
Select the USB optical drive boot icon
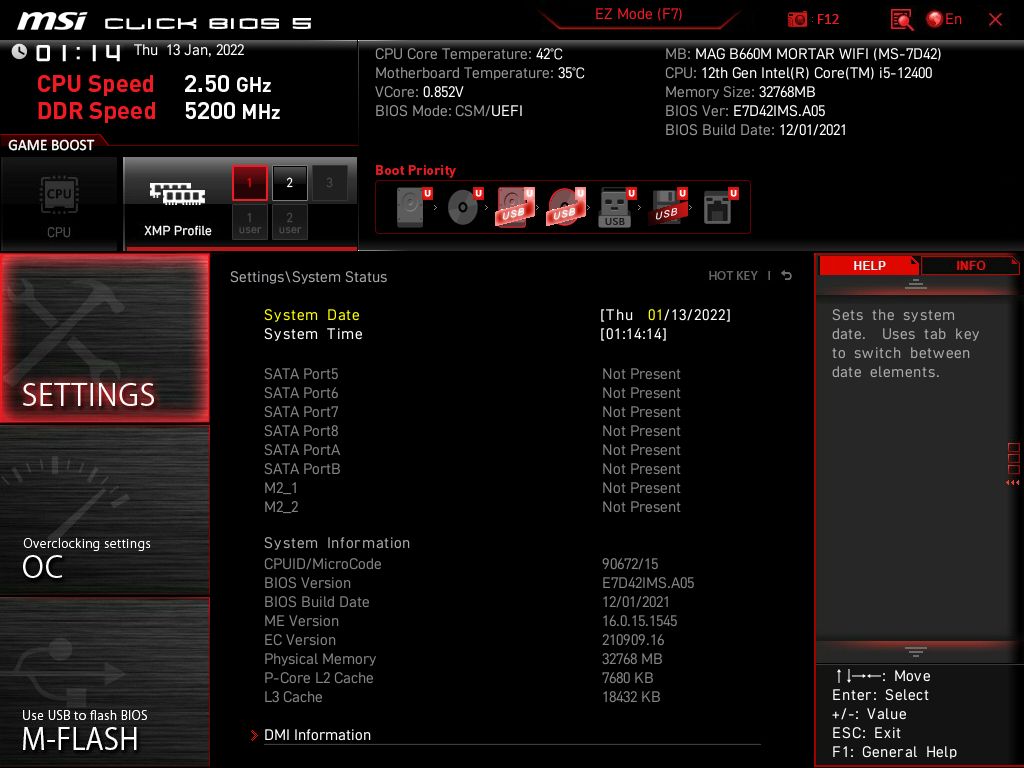click(566, 207)
